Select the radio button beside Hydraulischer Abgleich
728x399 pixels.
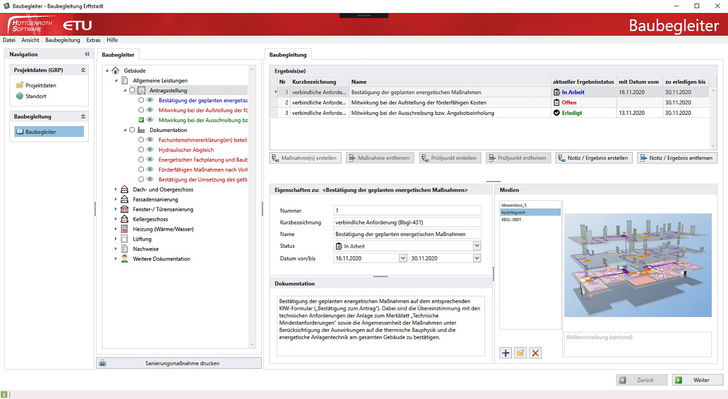coord(141,150)
